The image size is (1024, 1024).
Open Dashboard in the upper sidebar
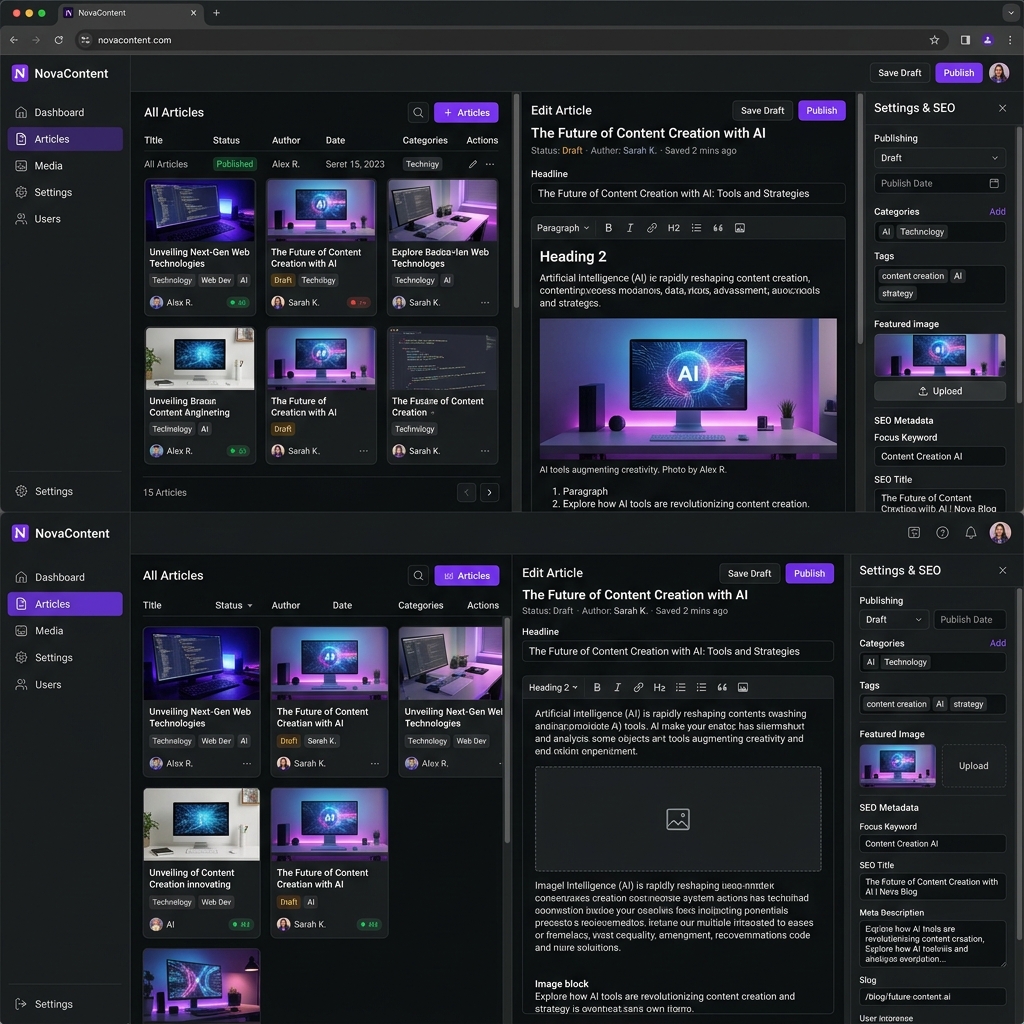pos(65,112)
